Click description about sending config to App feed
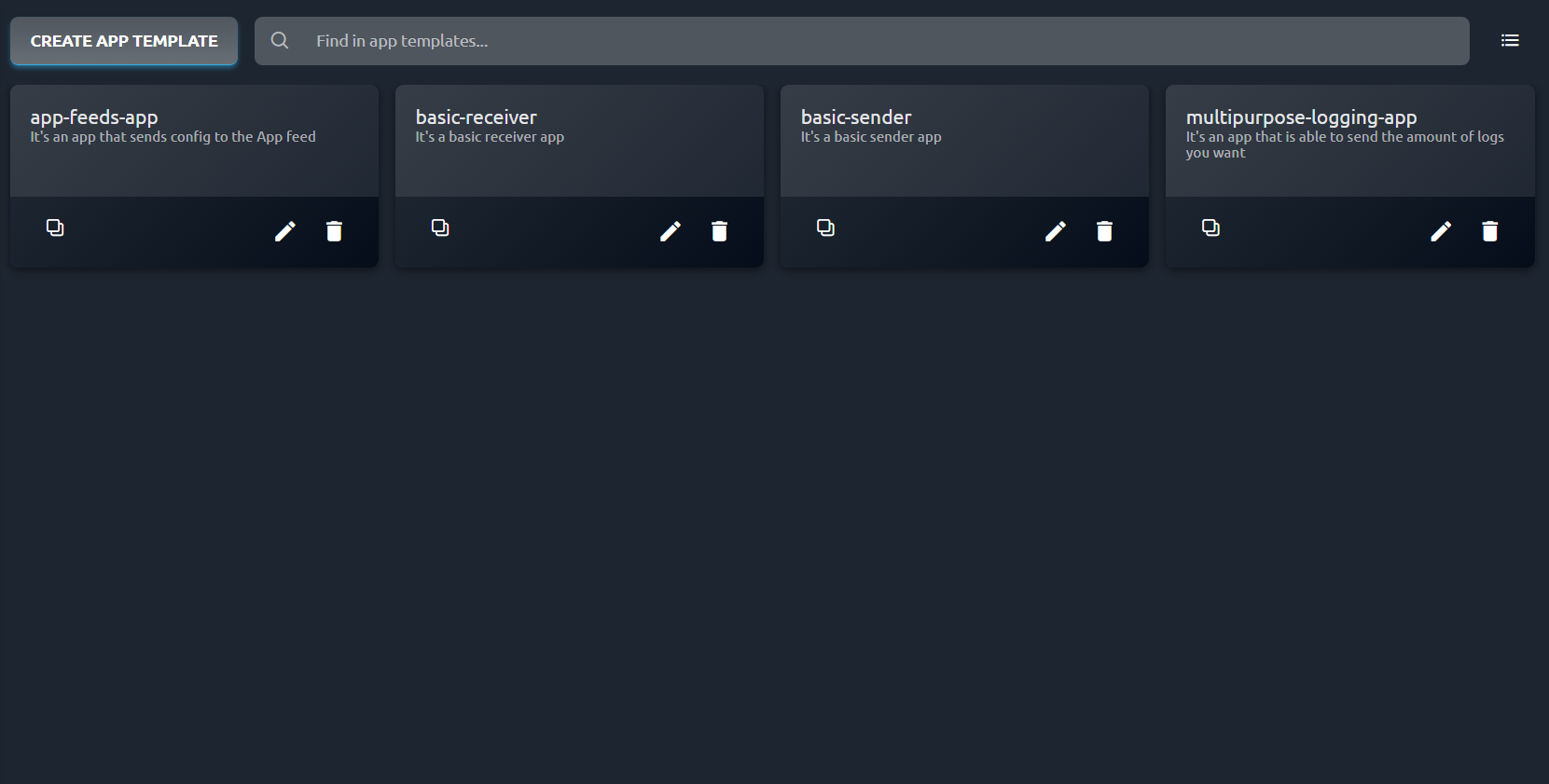The image size is (1549, 784). (173, 137)
